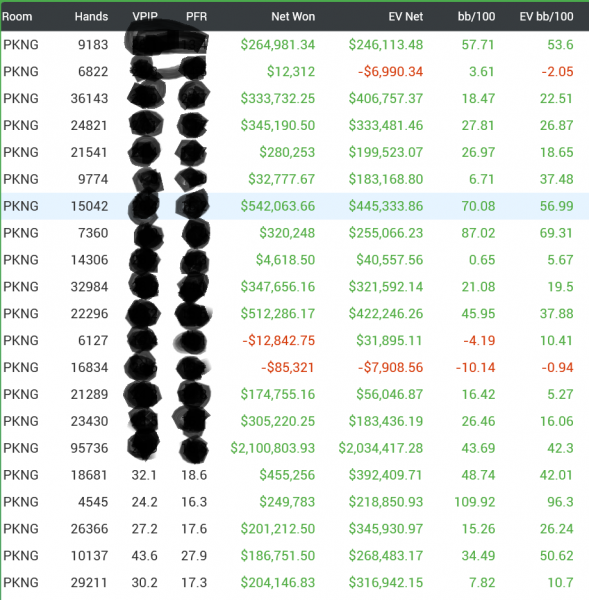Click the PFR column header
The width and height of the screenshot is (589, 600).
tap(196, 16)
